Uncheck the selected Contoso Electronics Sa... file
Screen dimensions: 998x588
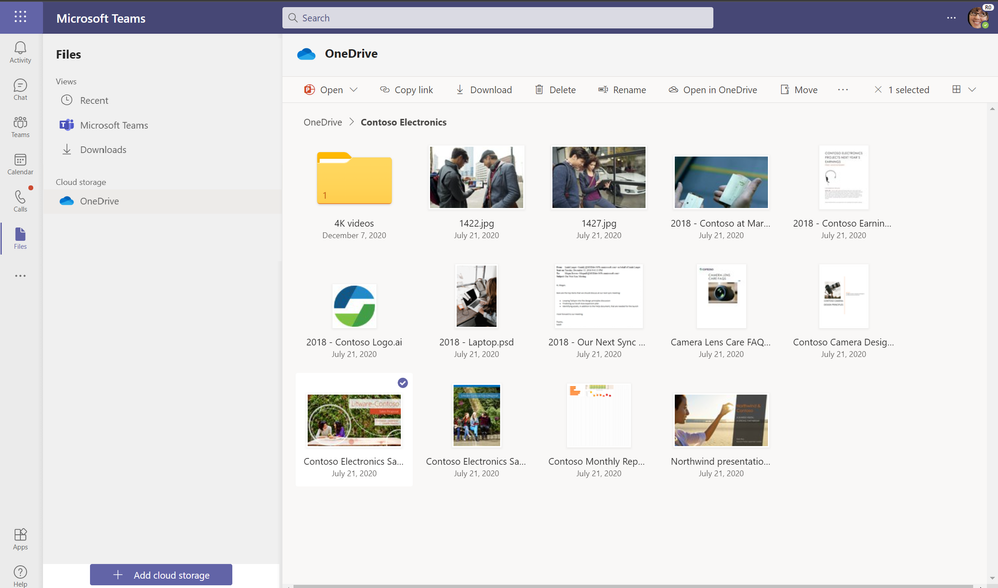point(403,383)
